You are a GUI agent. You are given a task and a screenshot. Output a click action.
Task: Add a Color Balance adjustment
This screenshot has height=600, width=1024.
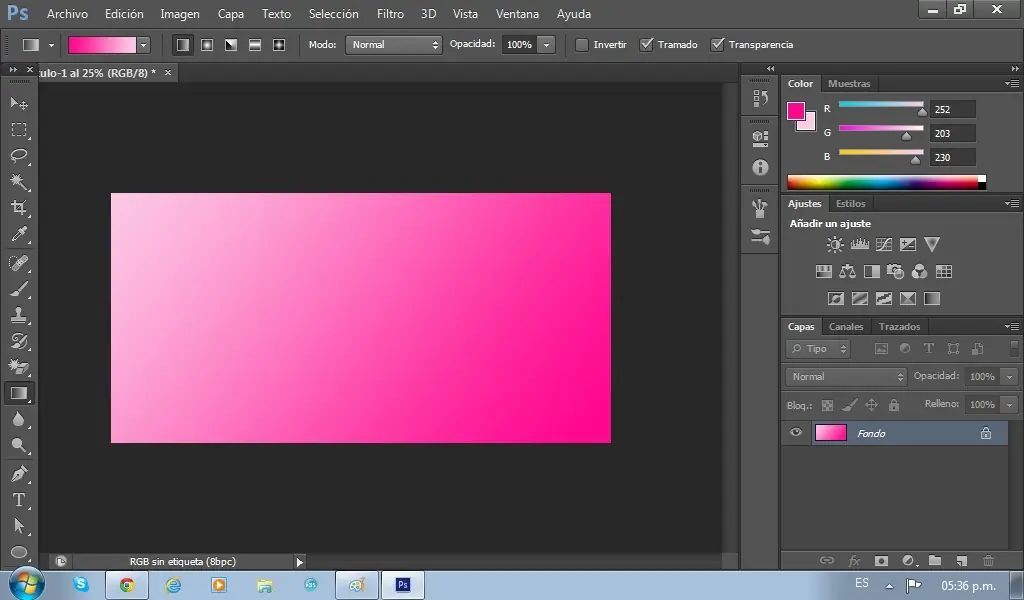click(848, 272)
